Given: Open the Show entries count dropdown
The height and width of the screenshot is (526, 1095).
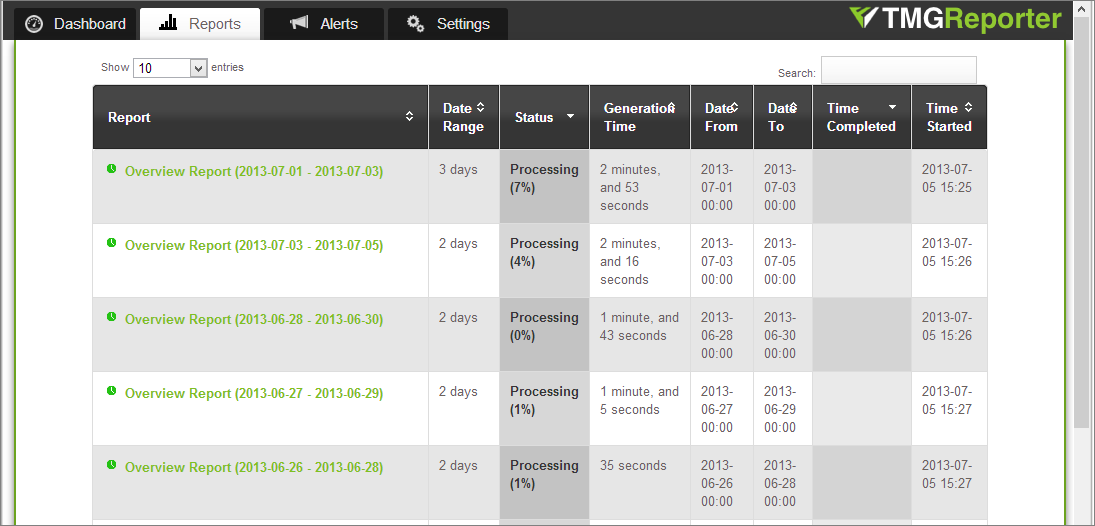Looking at the screenshot, I should (170, 68).
